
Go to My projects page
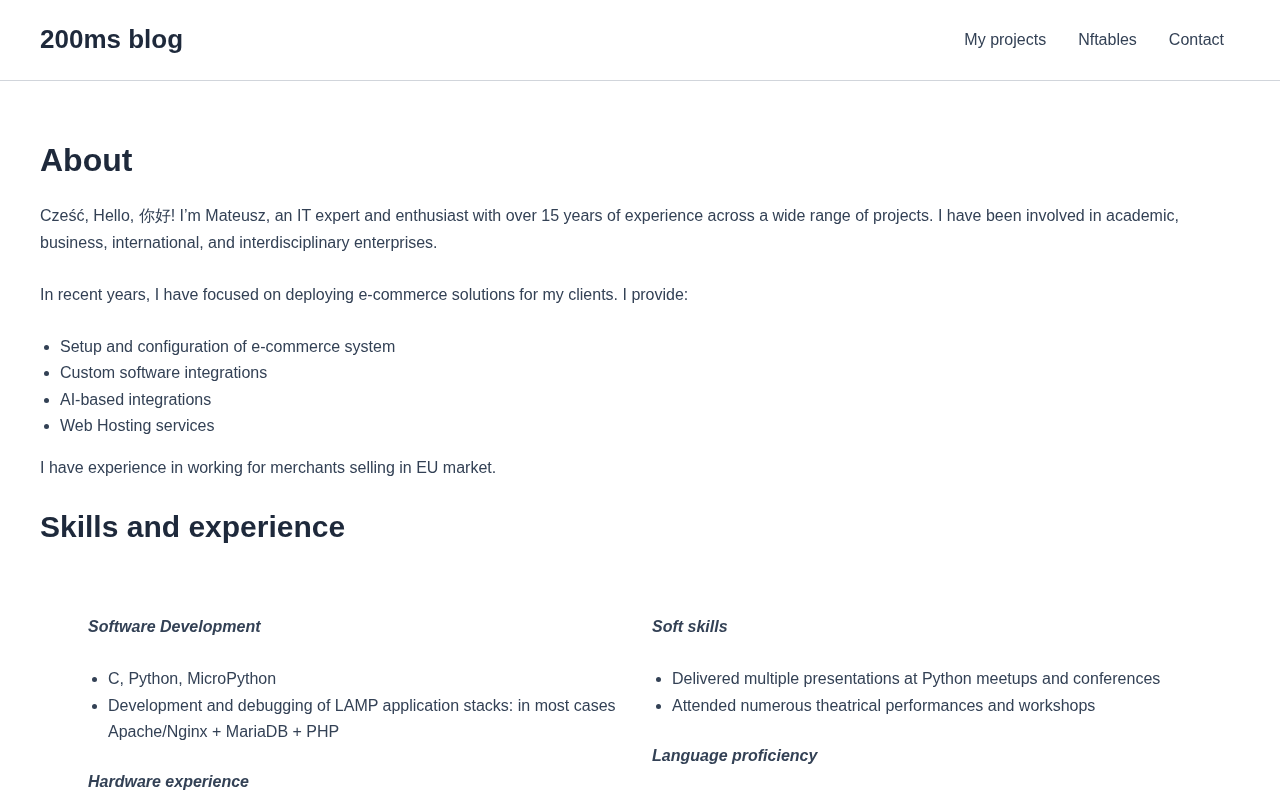pyautogui.click(x=1005, y=40)
